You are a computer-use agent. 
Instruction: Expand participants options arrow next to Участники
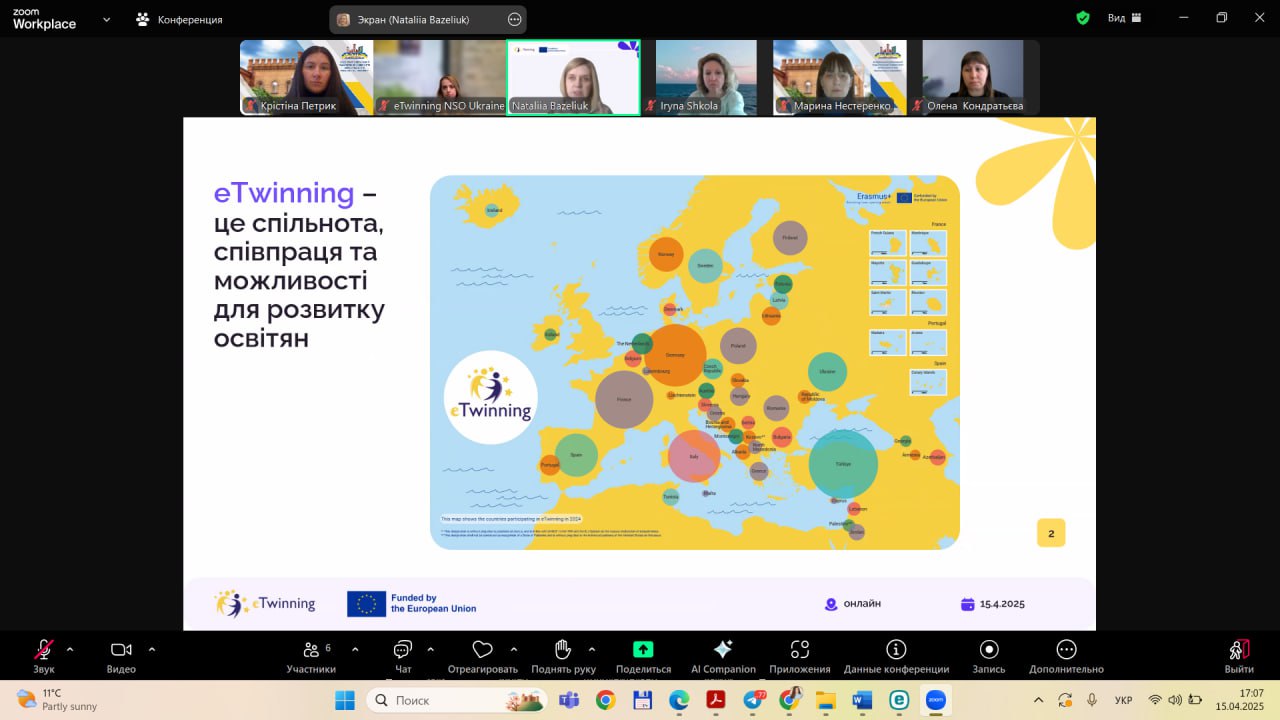(x=355, y=649)
